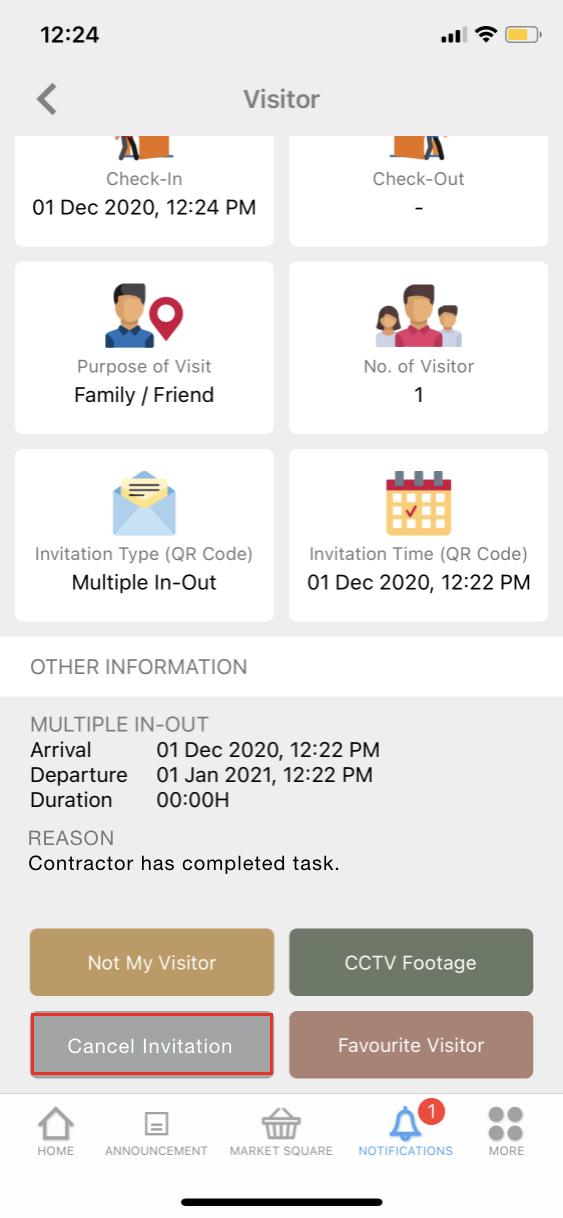563x1218 pixels.
Task: Cancel the Invitation
Action: [x=151, y=1045]
